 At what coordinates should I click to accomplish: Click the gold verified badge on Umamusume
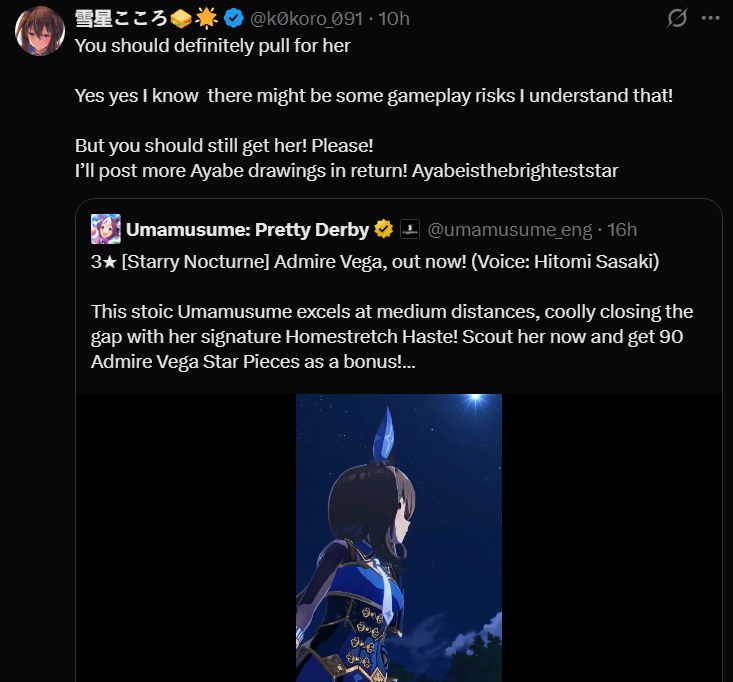383,230
